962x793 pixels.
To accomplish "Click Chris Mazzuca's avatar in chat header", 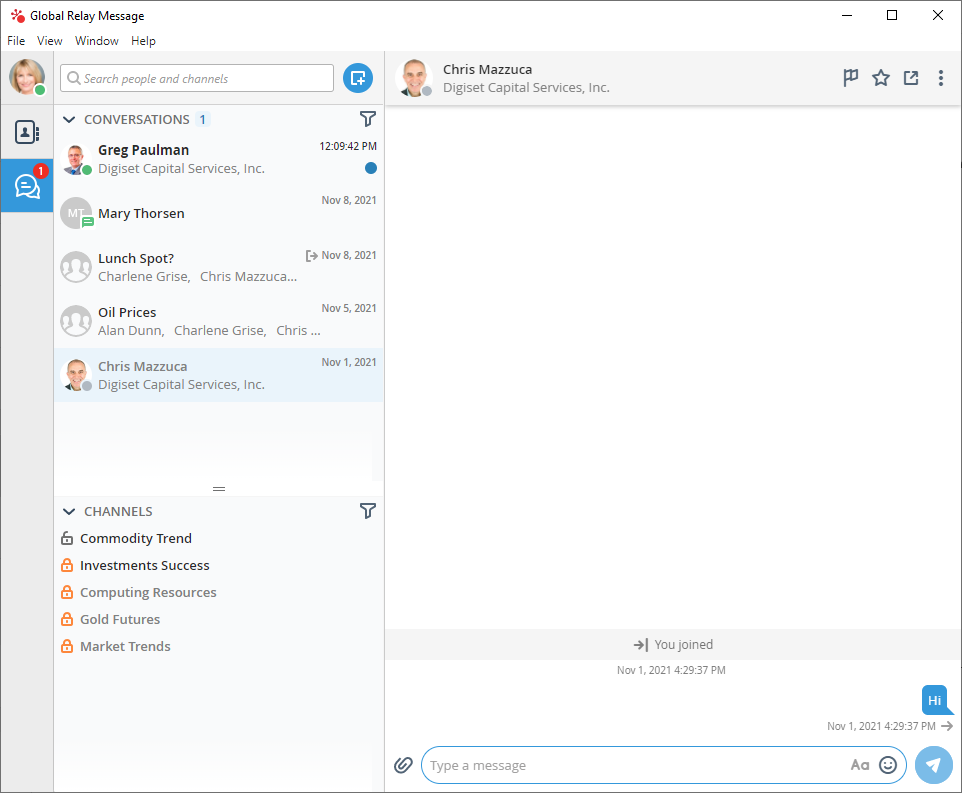I will (414, 78).
